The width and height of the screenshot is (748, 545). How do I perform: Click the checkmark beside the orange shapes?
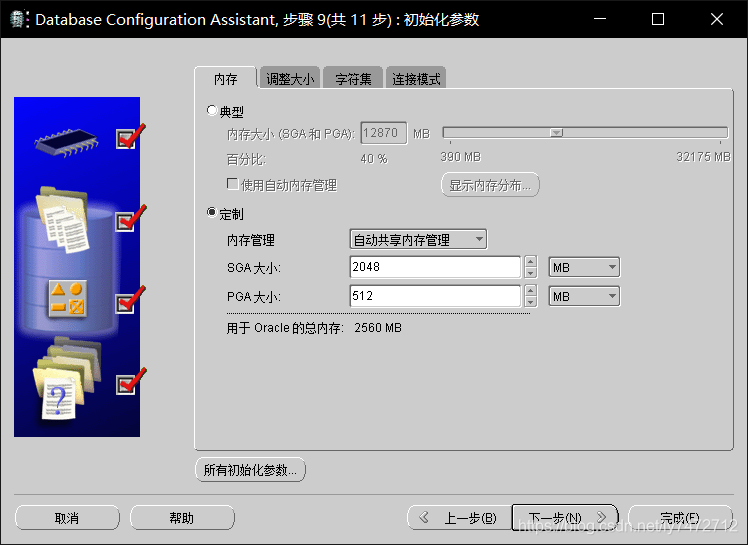tap(131, 300)
